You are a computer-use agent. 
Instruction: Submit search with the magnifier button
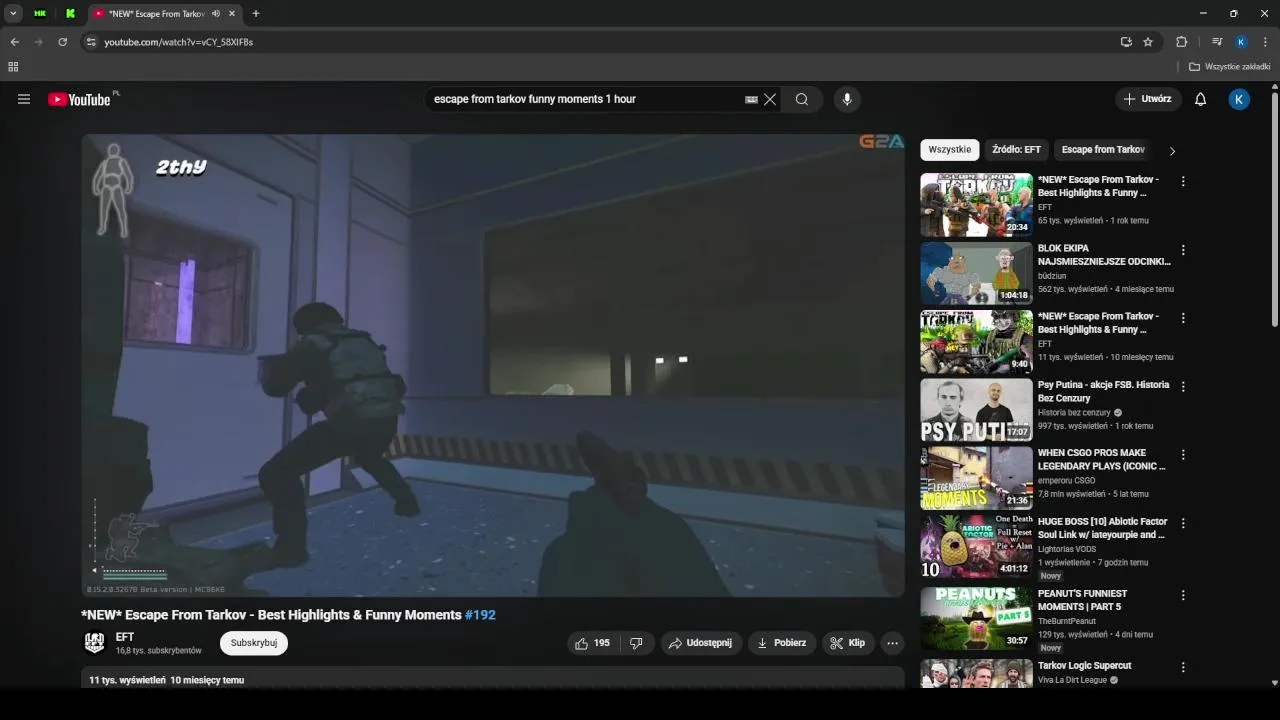802,99
